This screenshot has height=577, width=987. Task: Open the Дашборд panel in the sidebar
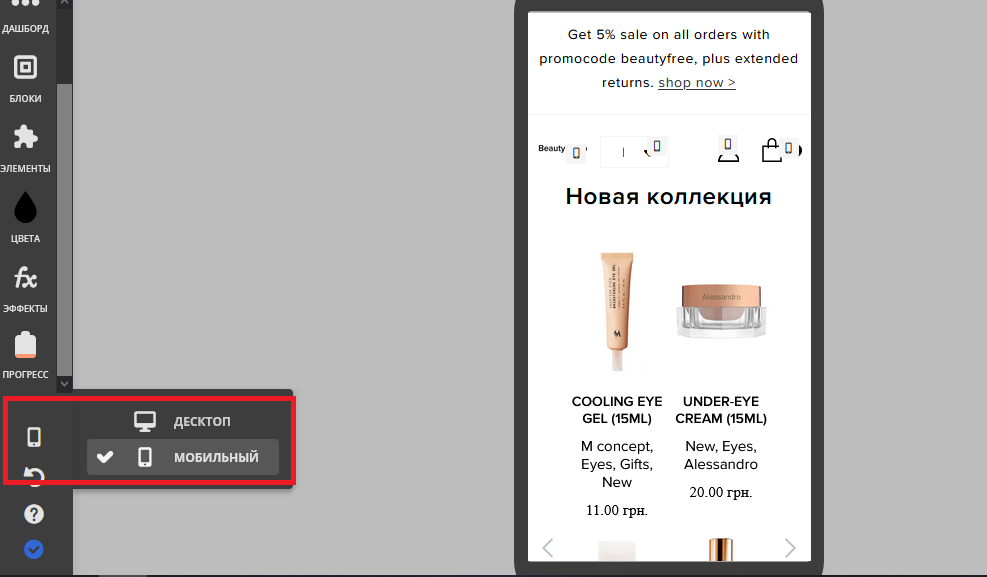25,14
